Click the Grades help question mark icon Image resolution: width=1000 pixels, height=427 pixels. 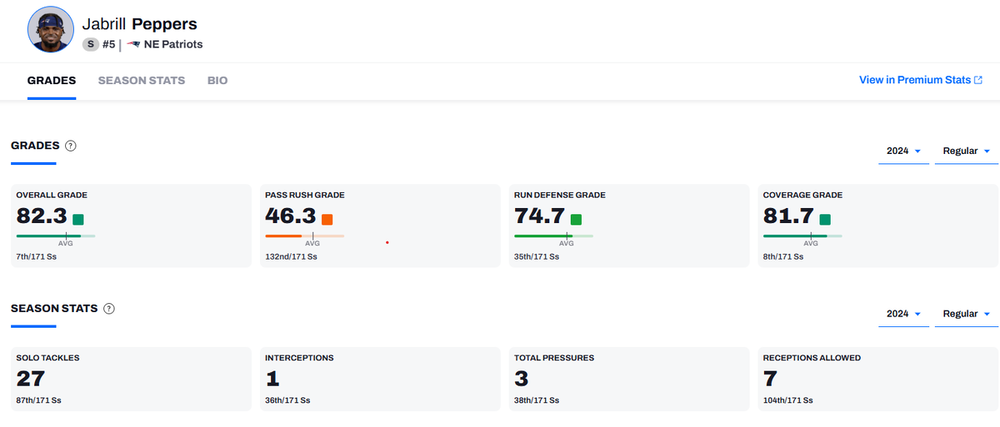70,146
